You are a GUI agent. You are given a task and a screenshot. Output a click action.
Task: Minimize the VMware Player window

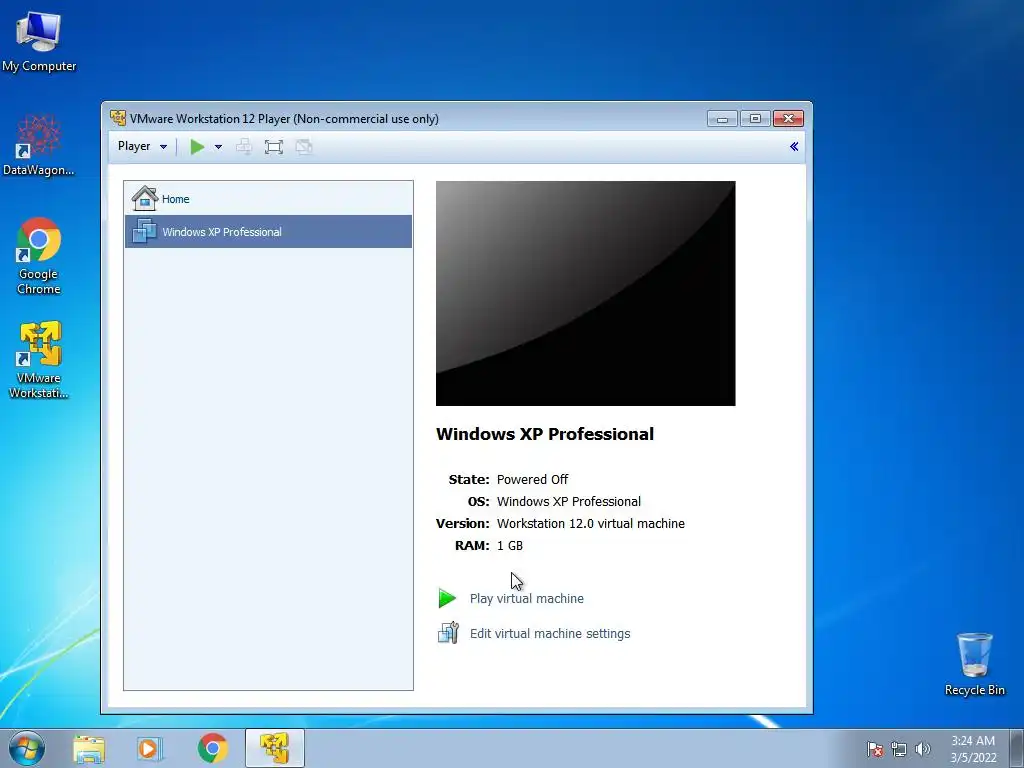point(722,119)
